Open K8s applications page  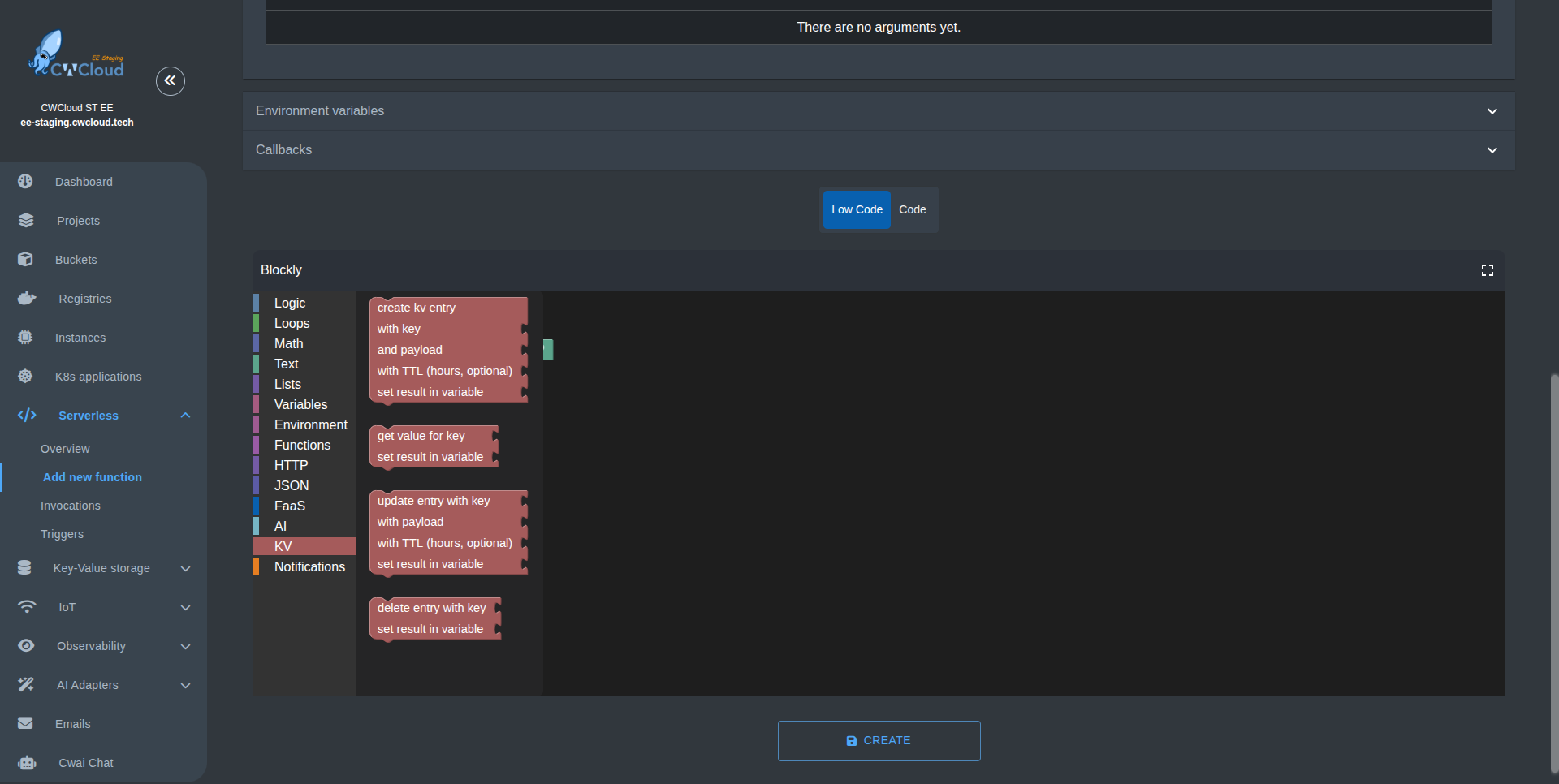(98, 377)
